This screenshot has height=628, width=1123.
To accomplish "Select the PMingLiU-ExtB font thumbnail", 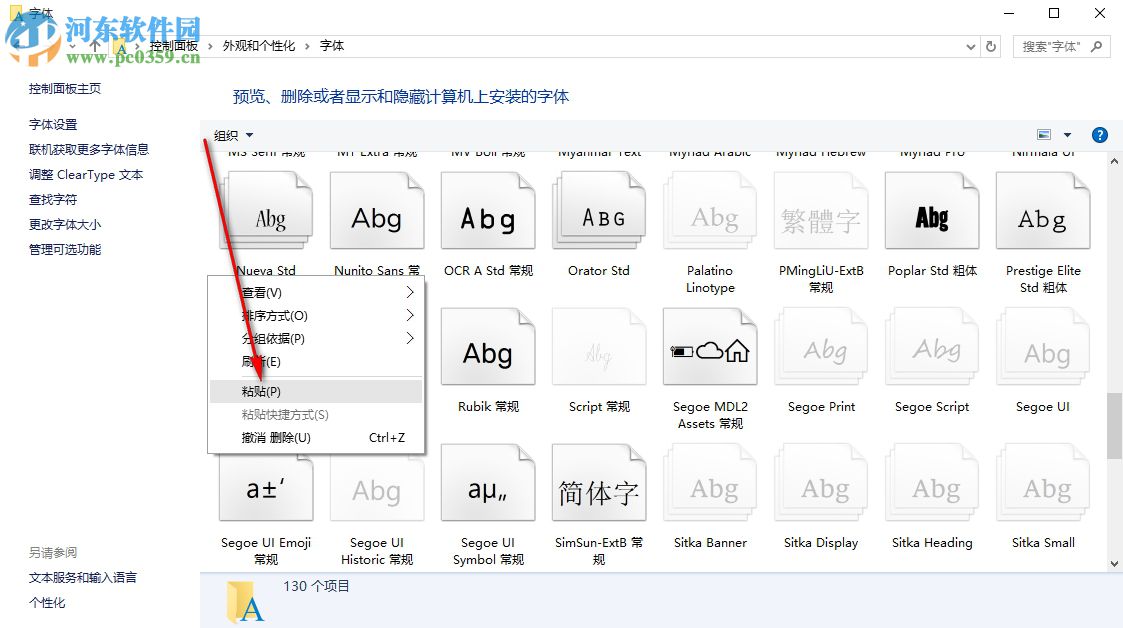I will 820,210.
